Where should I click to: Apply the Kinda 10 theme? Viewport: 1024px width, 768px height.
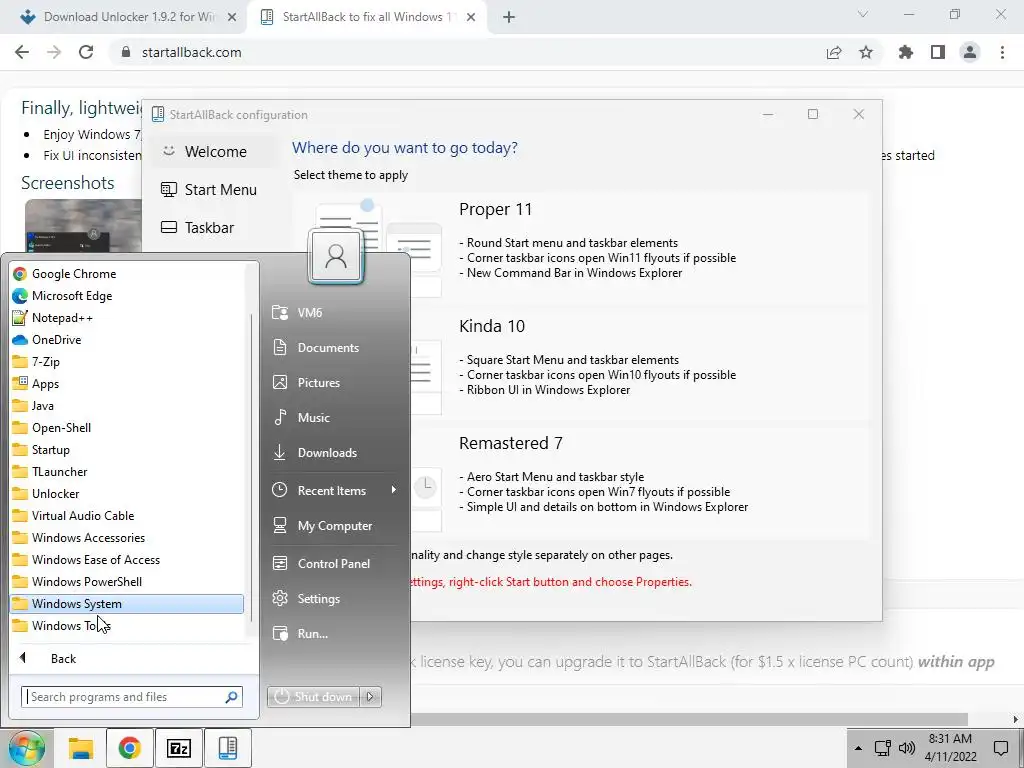pyautogui.click(x=581, y=363)
